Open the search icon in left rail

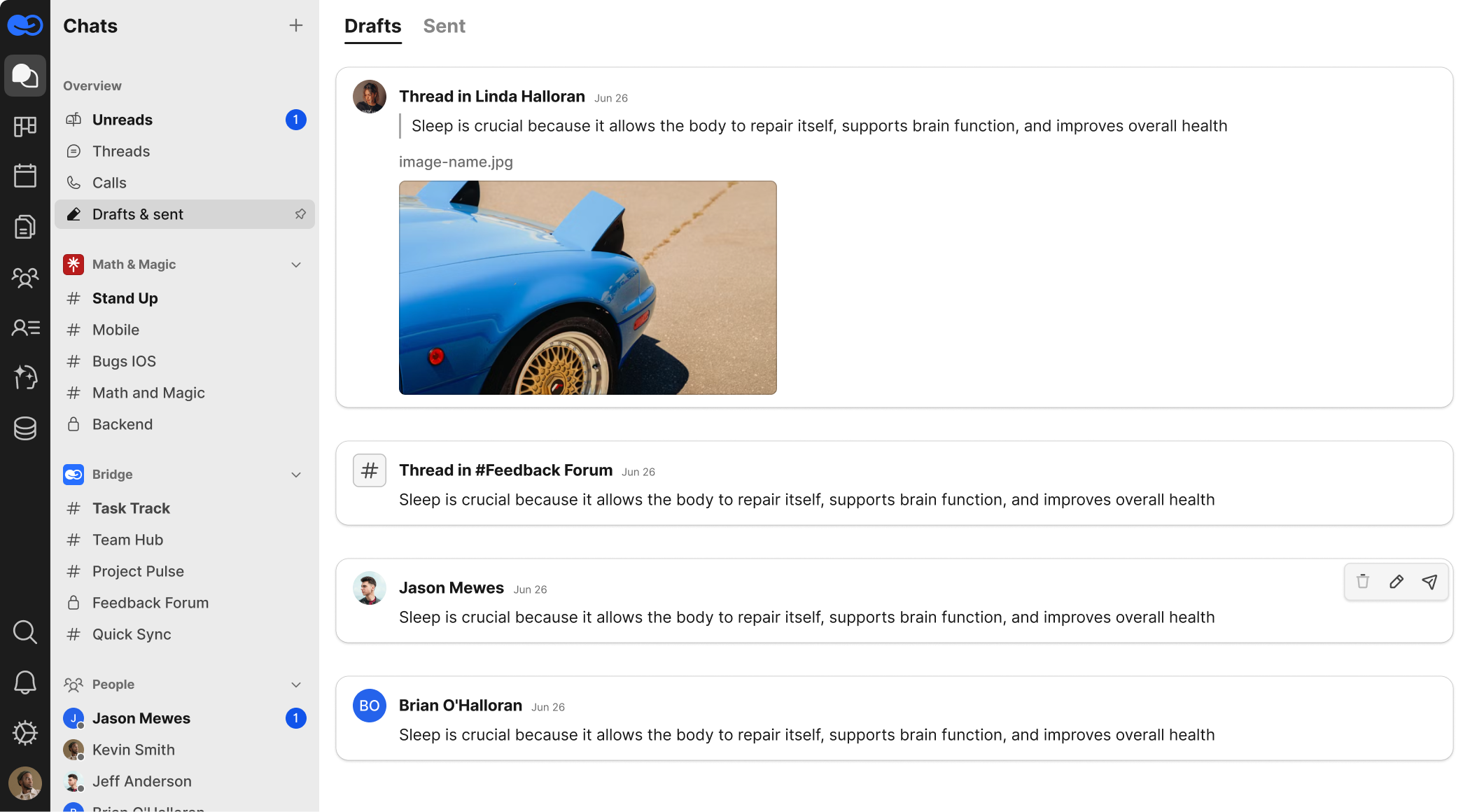point(25,632)
